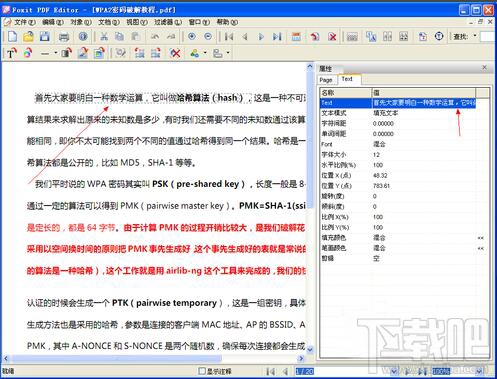This screenshot has width=497, height=379.
Task: Zoom out using the minus circle icon
Action: [208, 36]
